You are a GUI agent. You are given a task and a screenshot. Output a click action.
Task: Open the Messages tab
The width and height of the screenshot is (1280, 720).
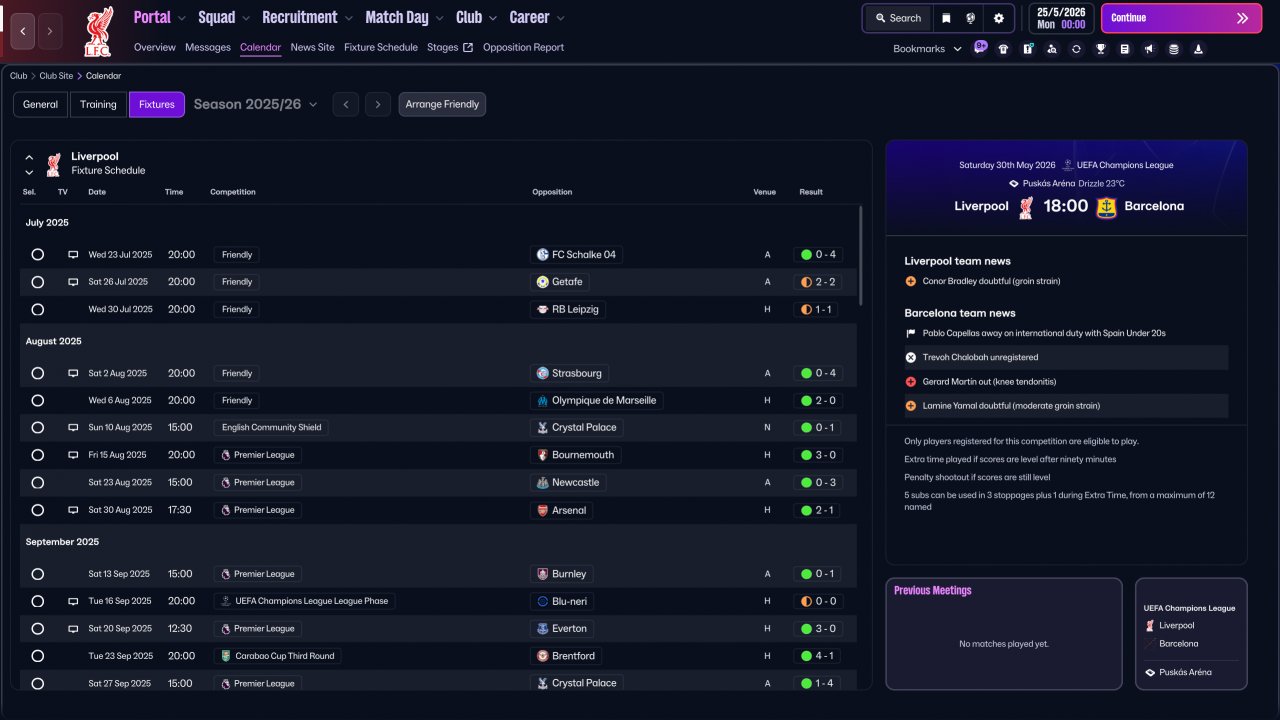(208, 47)
